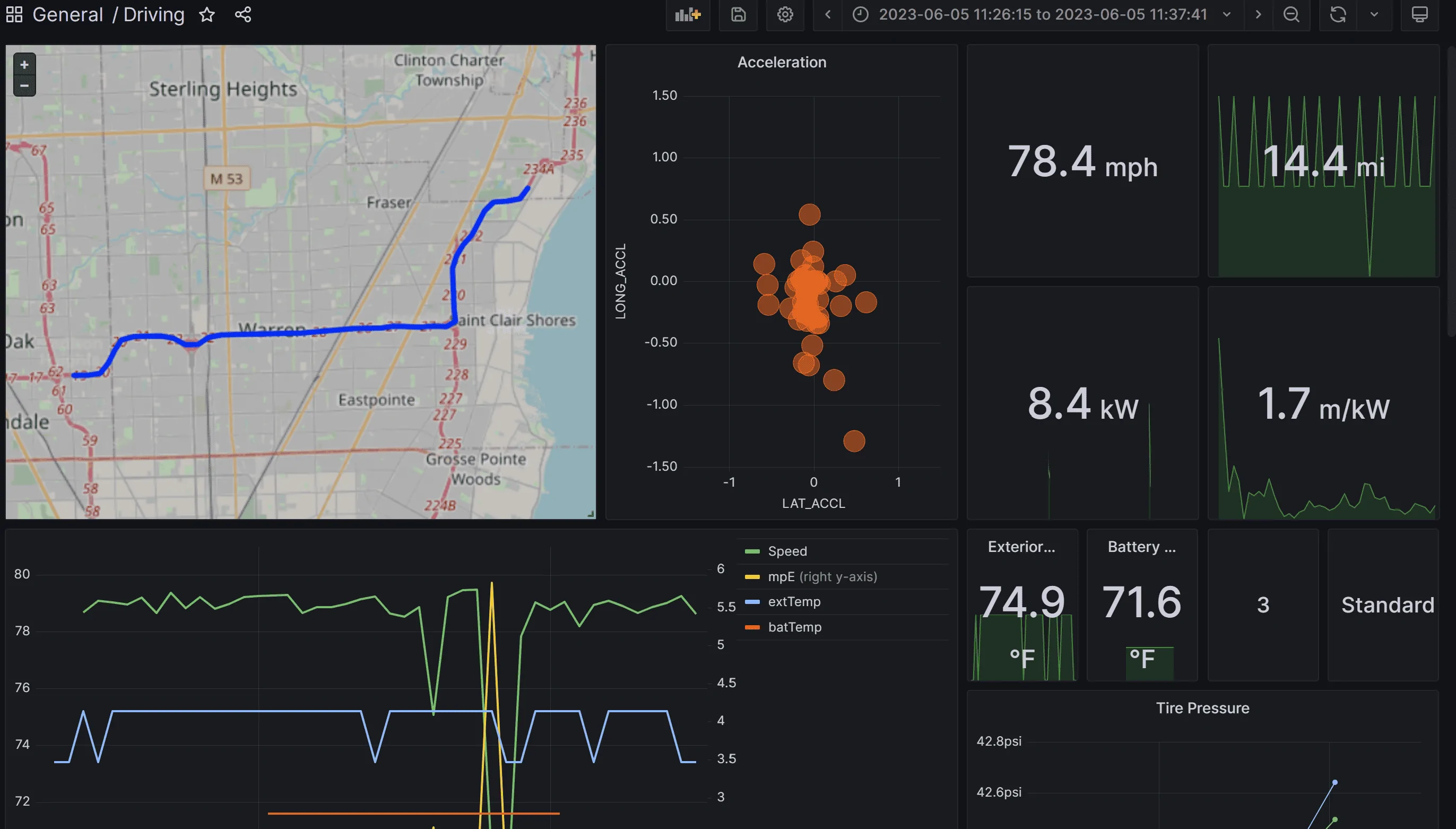The height and width of the screenshot is (829, 1456).
Task: Click the 78.4 mph speed stat
Action: 1082,162
